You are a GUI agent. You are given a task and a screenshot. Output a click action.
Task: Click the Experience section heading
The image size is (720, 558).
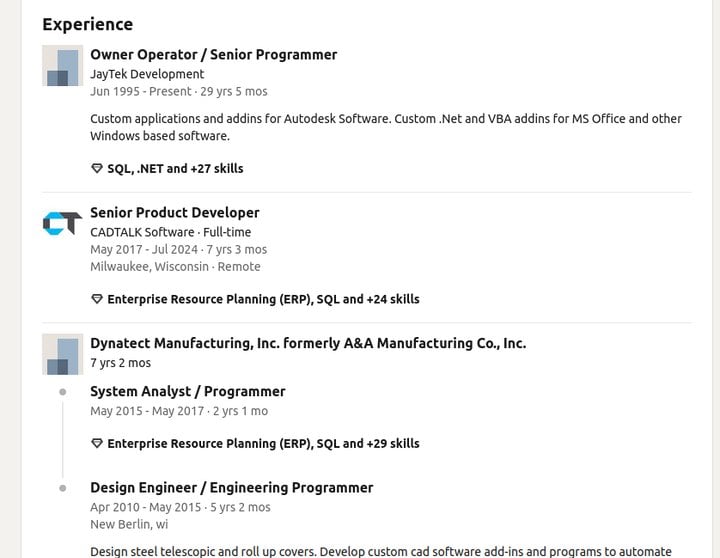tap(88, 24)
